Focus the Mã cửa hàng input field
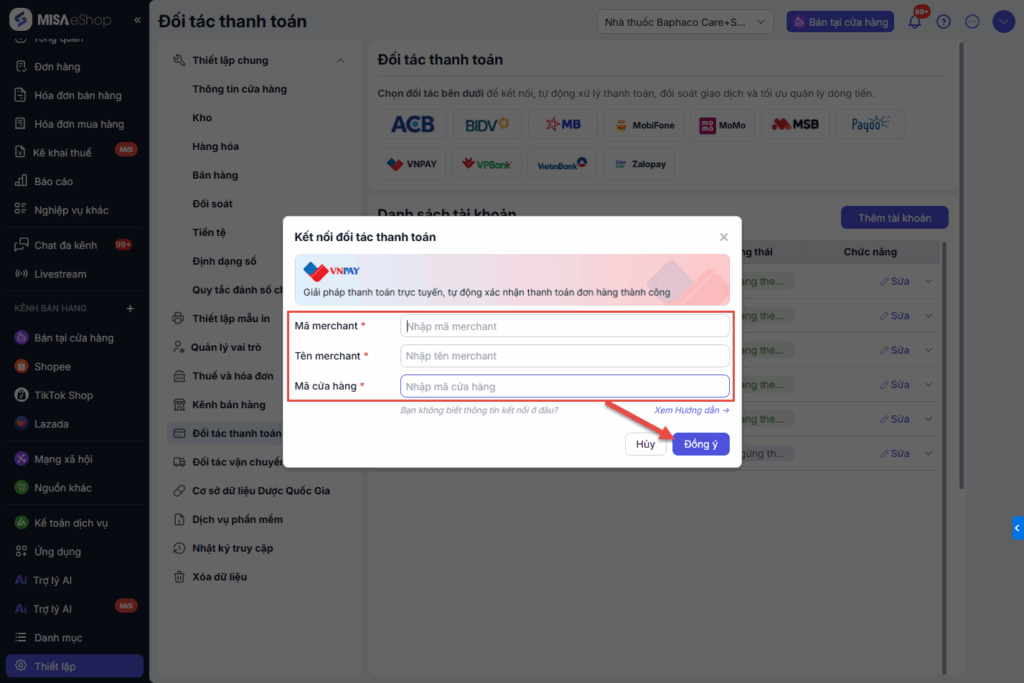Viewport: 1024px width, 683px height. [564, 386]
